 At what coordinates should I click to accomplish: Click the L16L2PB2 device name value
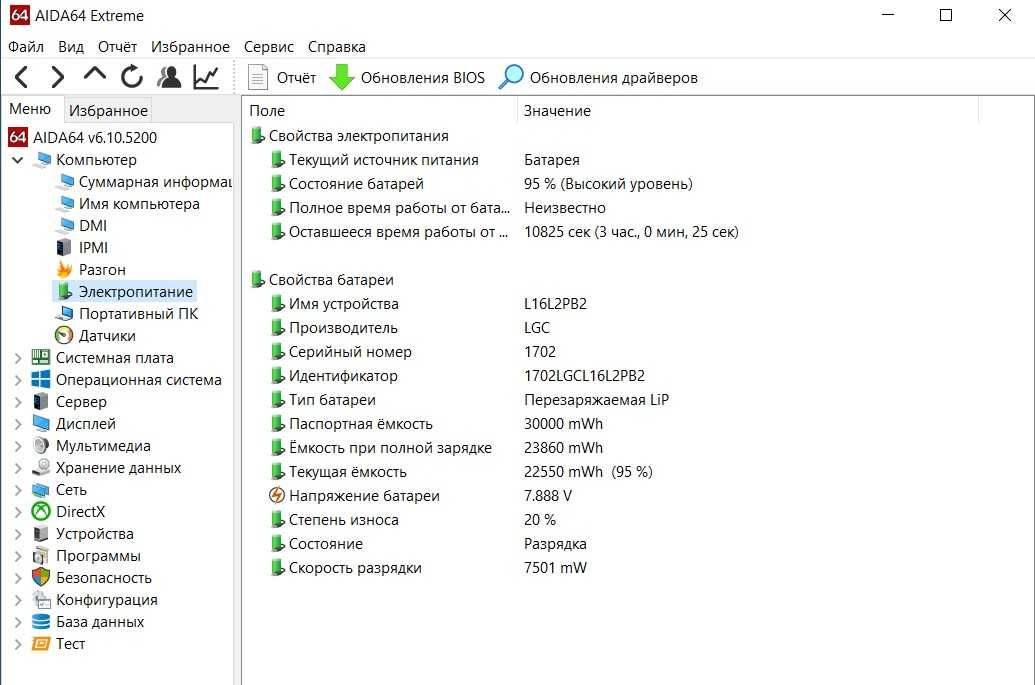(x=555, y=304)
